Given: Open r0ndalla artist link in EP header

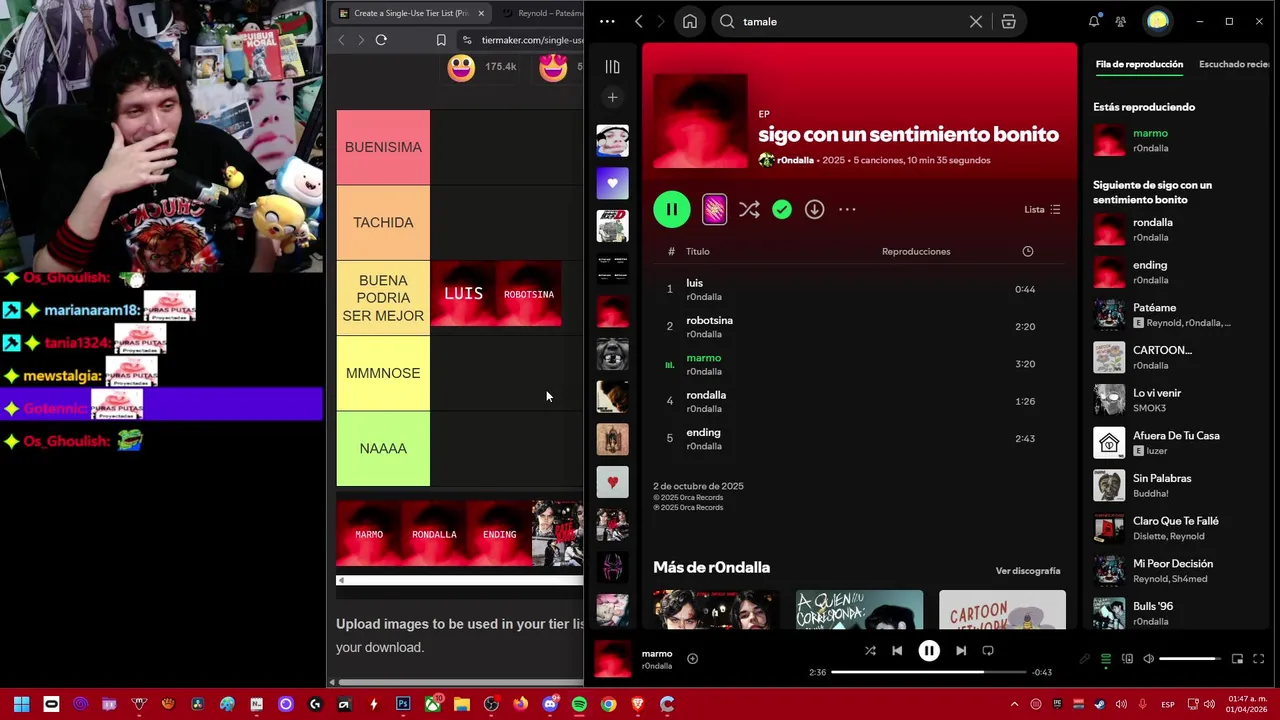Looking at the screenshot, I should pyautogui.click(x=795, y=160).
